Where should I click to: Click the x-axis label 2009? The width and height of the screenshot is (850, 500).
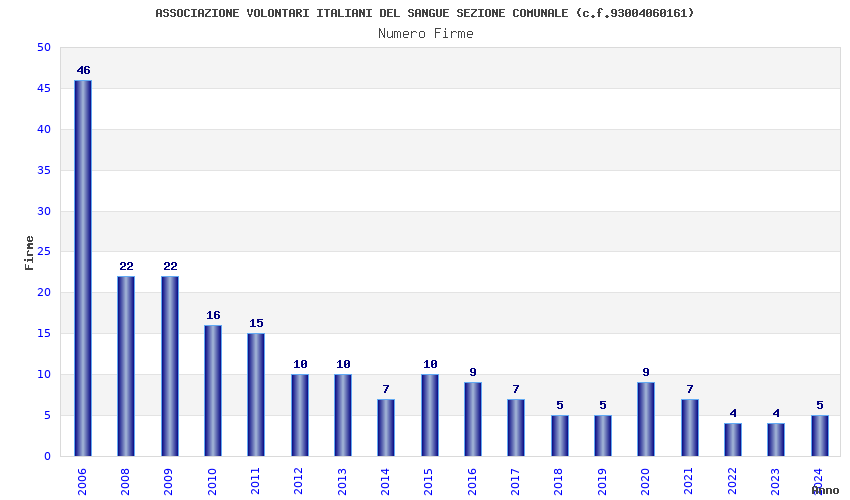click(x=169, y=482)
